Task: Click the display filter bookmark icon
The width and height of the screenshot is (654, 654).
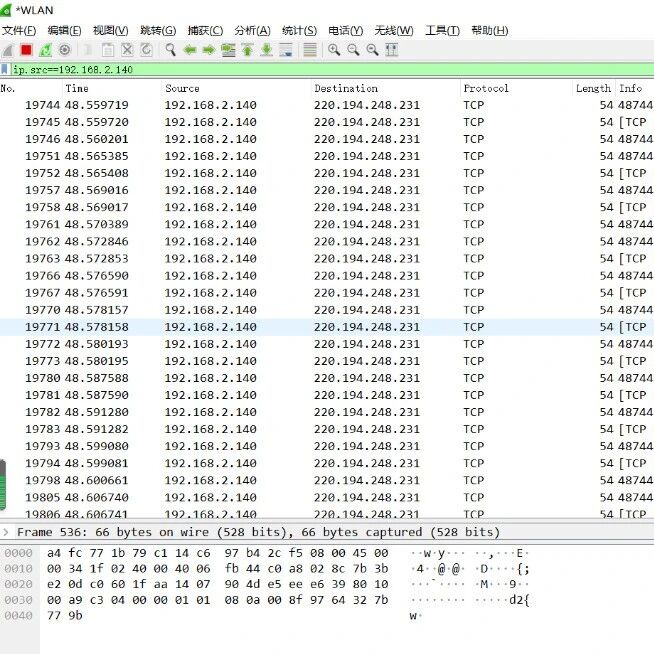Action: (6, 70)
